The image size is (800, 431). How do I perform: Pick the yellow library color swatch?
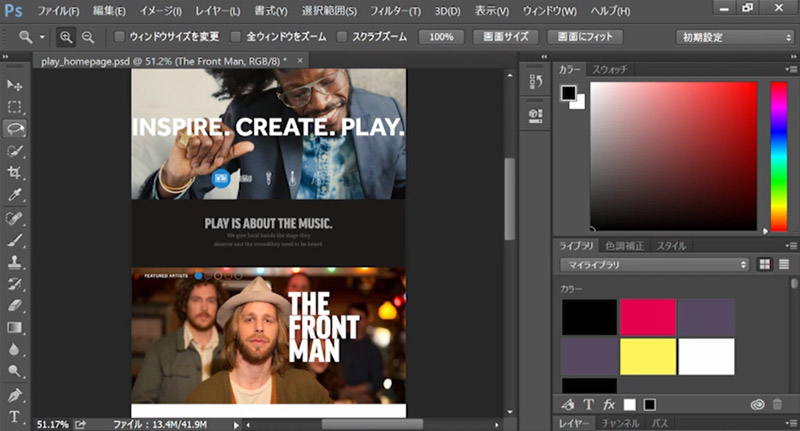[x=648, y=357]
